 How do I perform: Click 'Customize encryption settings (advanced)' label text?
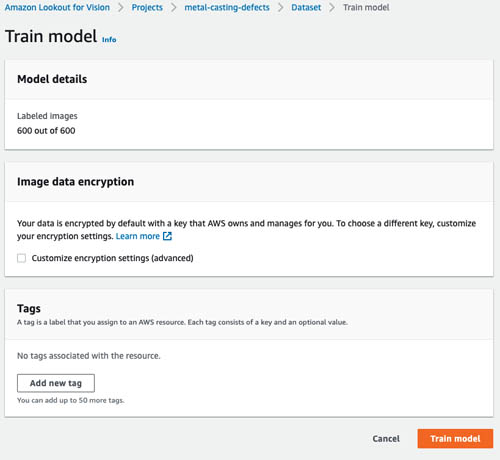coord(112,258)
